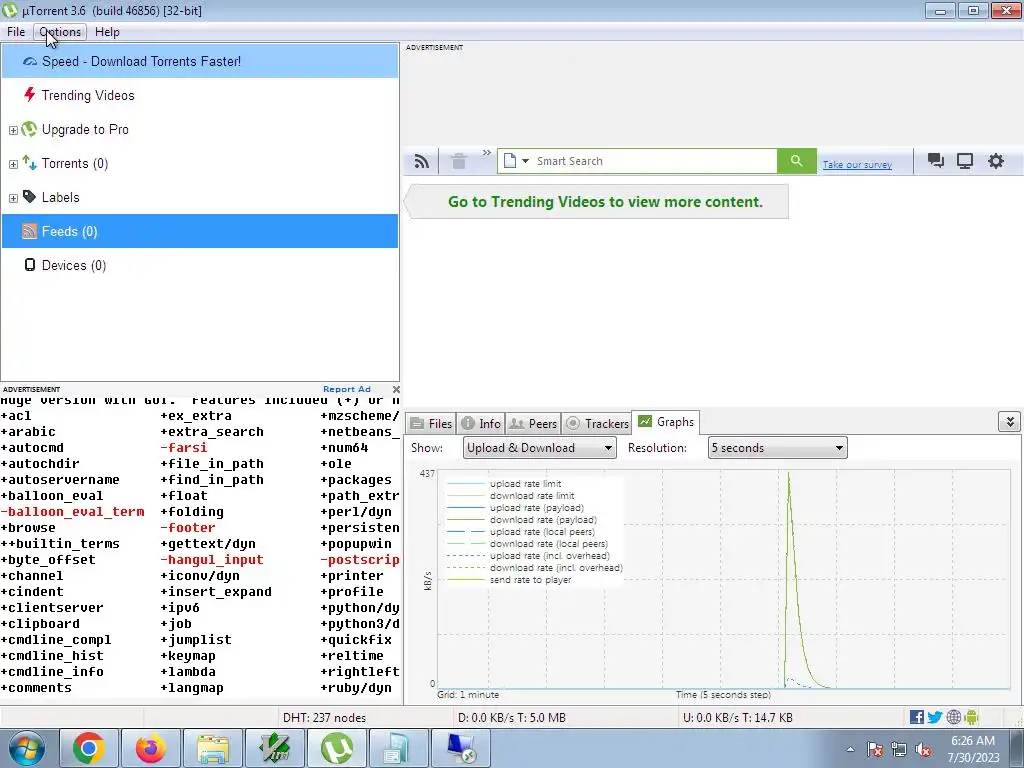Click the network tray icon
Viewport: 1024px width, 768px height.
point(899,750)
